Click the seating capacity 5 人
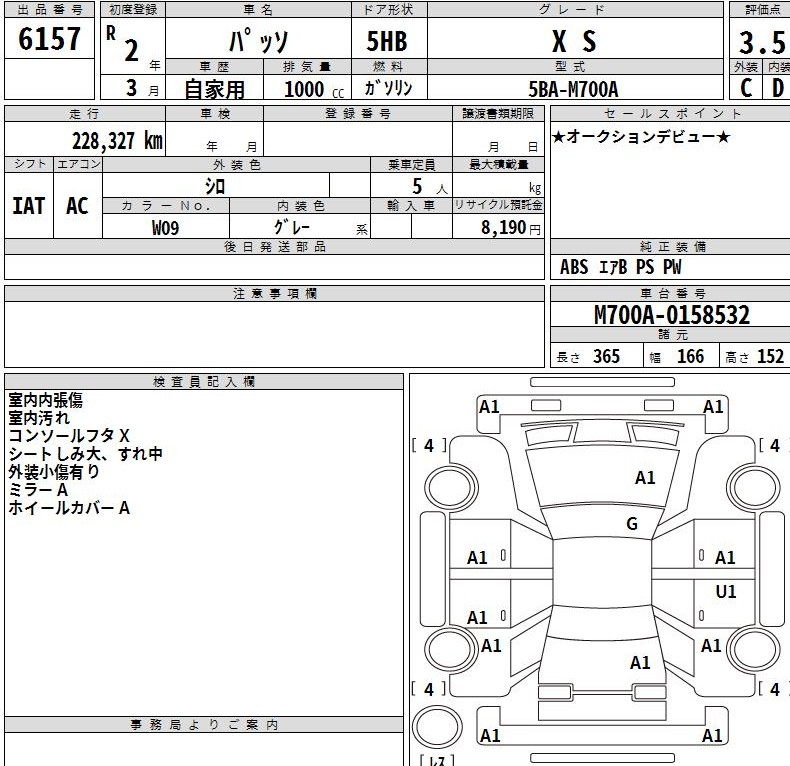790x766 pixels. [429, 186]
